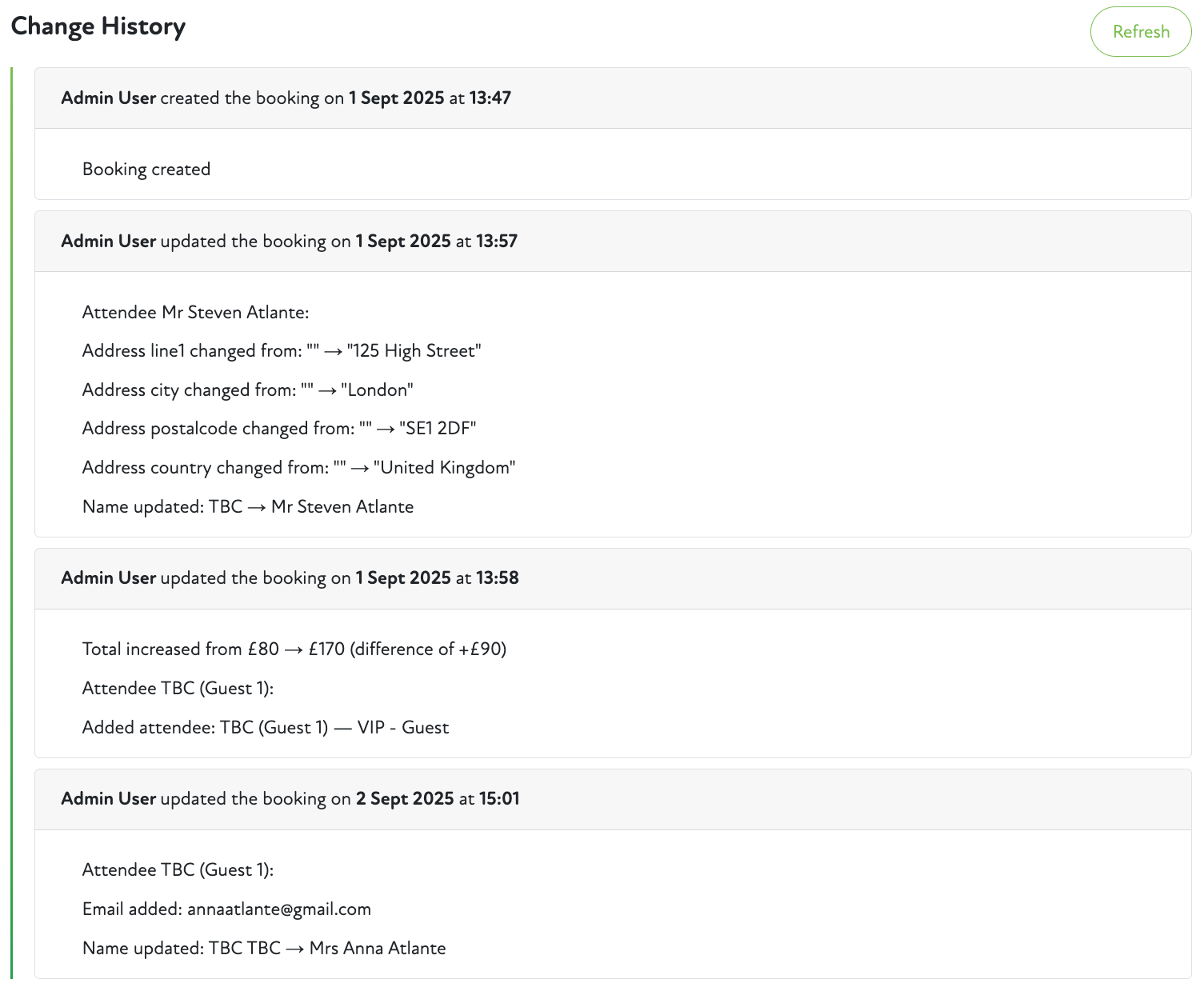Click 'Name updated' Mrs Anna Atlante line
Screen dimensions: 1204x999
coord(264,949)
